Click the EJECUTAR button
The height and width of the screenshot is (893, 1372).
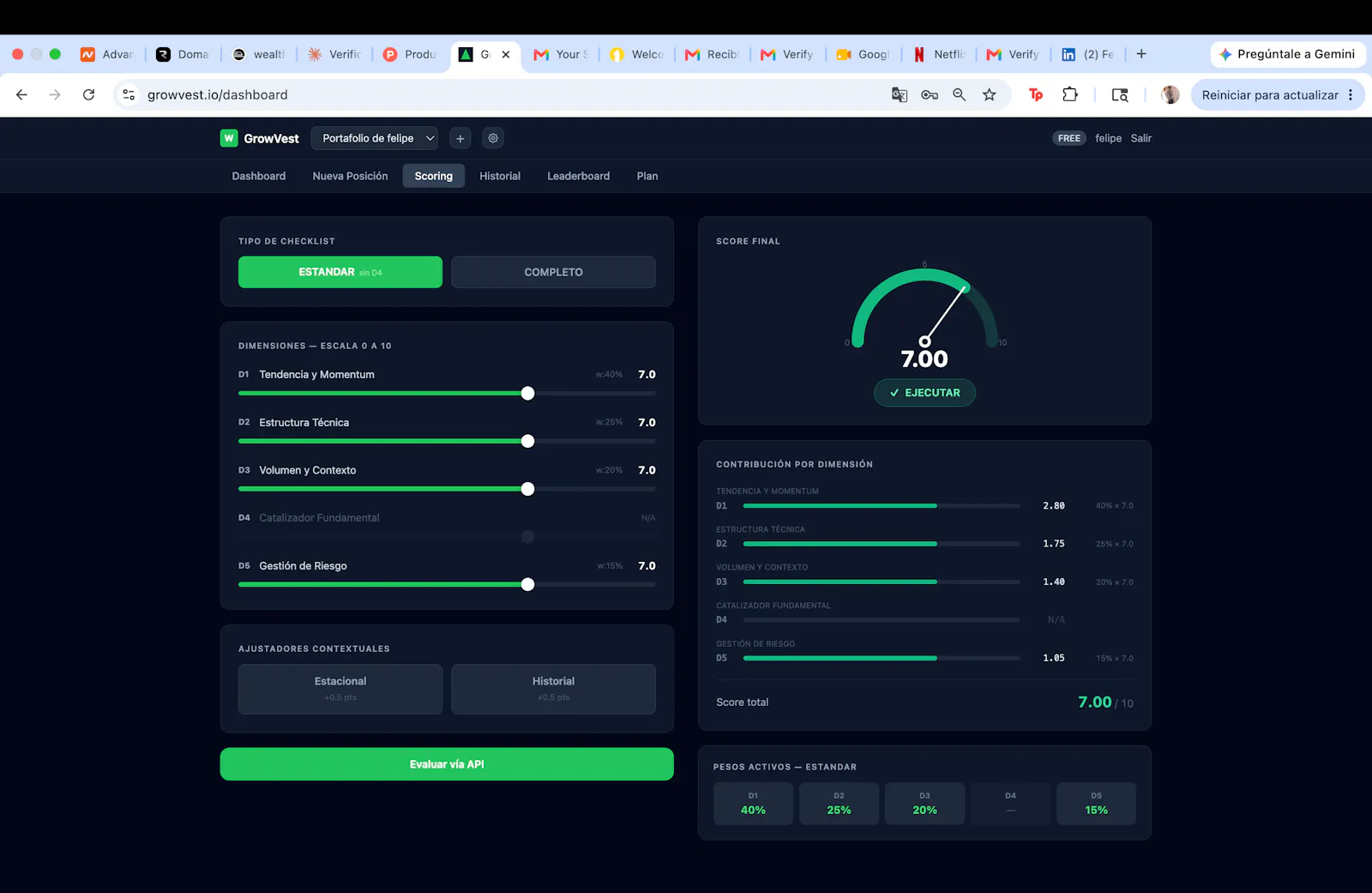point(924,393)
